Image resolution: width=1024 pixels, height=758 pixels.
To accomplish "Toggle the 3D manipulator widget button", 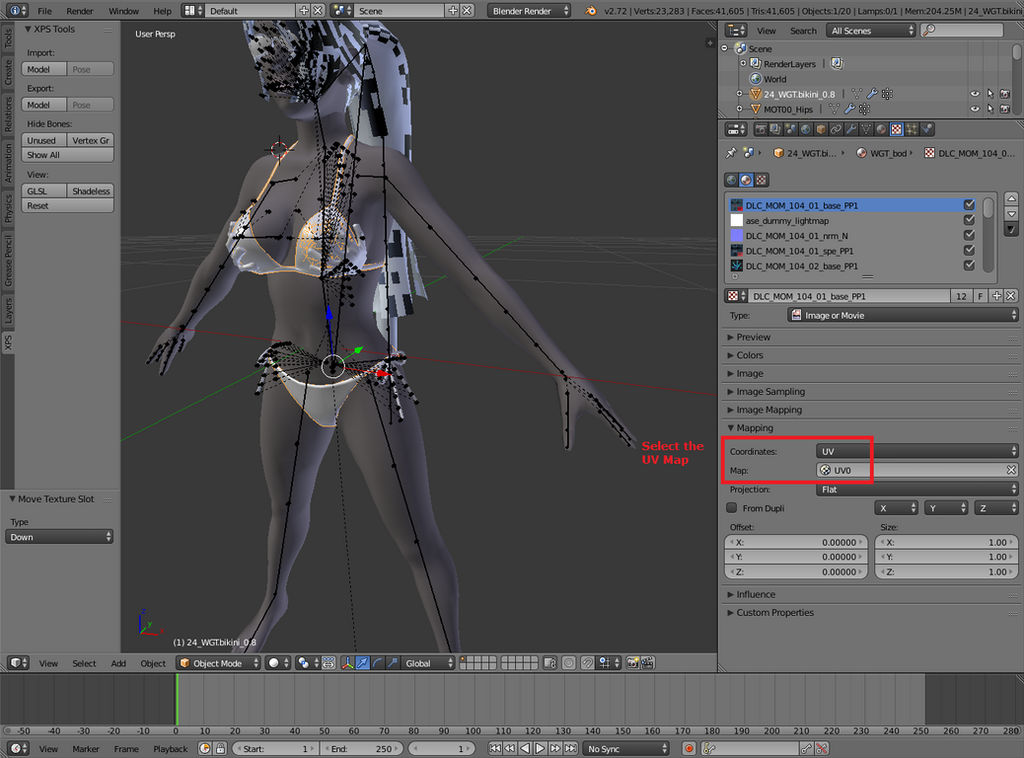I will [x=347, y=663].
